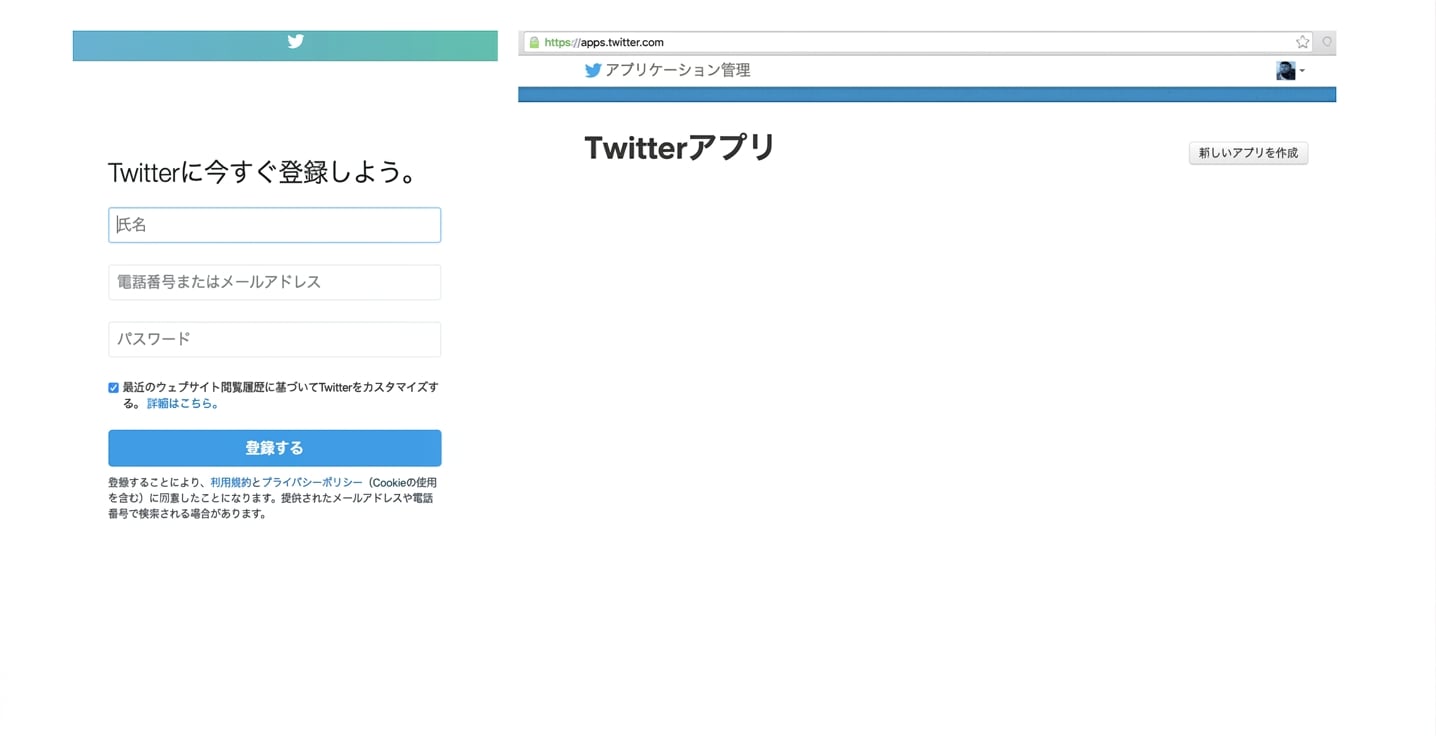Uncheck the browsing history customization checkbox
Image resolution: width=1436 pixels, height=736 pixels.
tap(113, 387)
